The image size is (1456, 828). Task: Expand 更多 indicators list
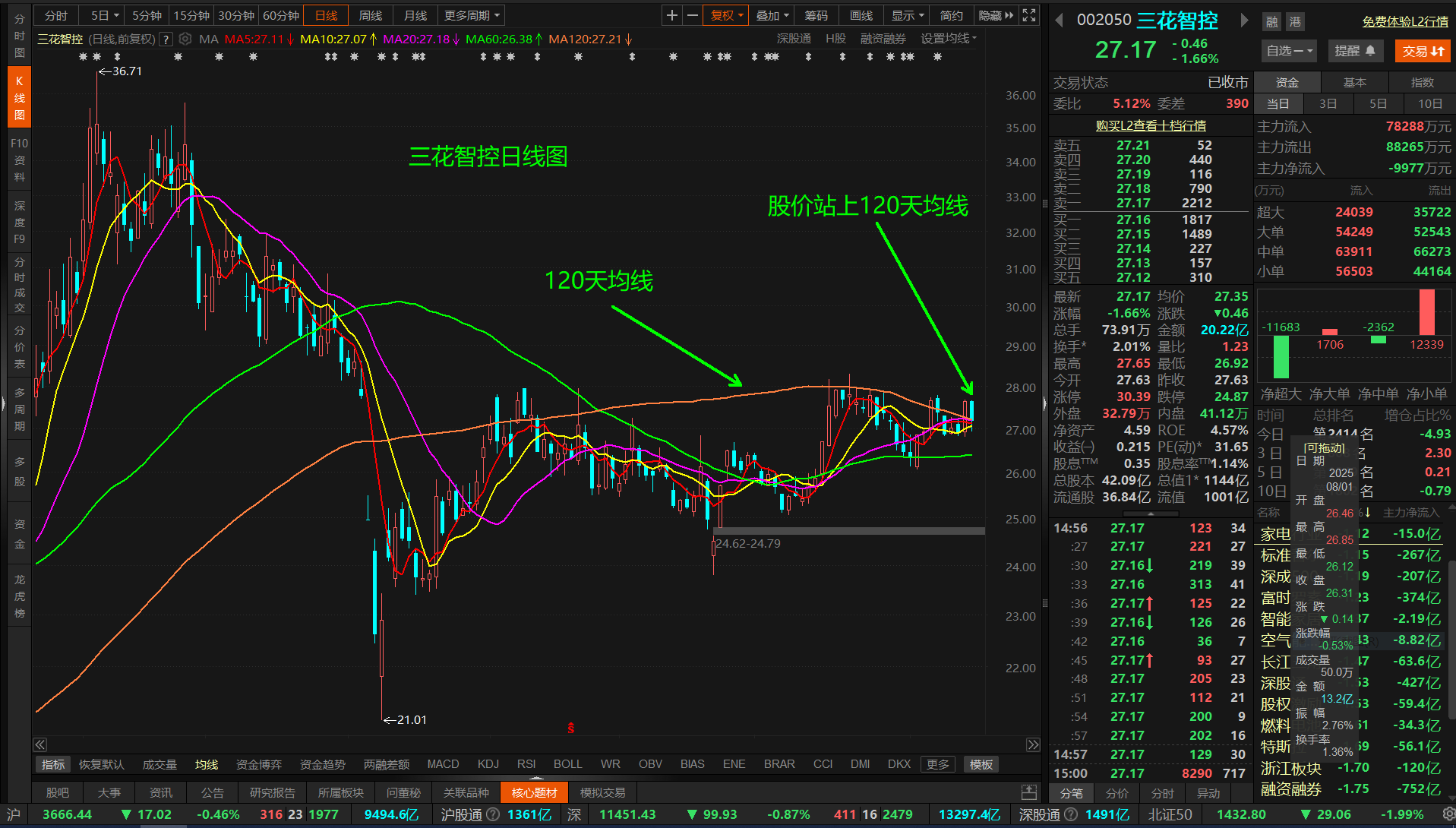coord(938,764)
